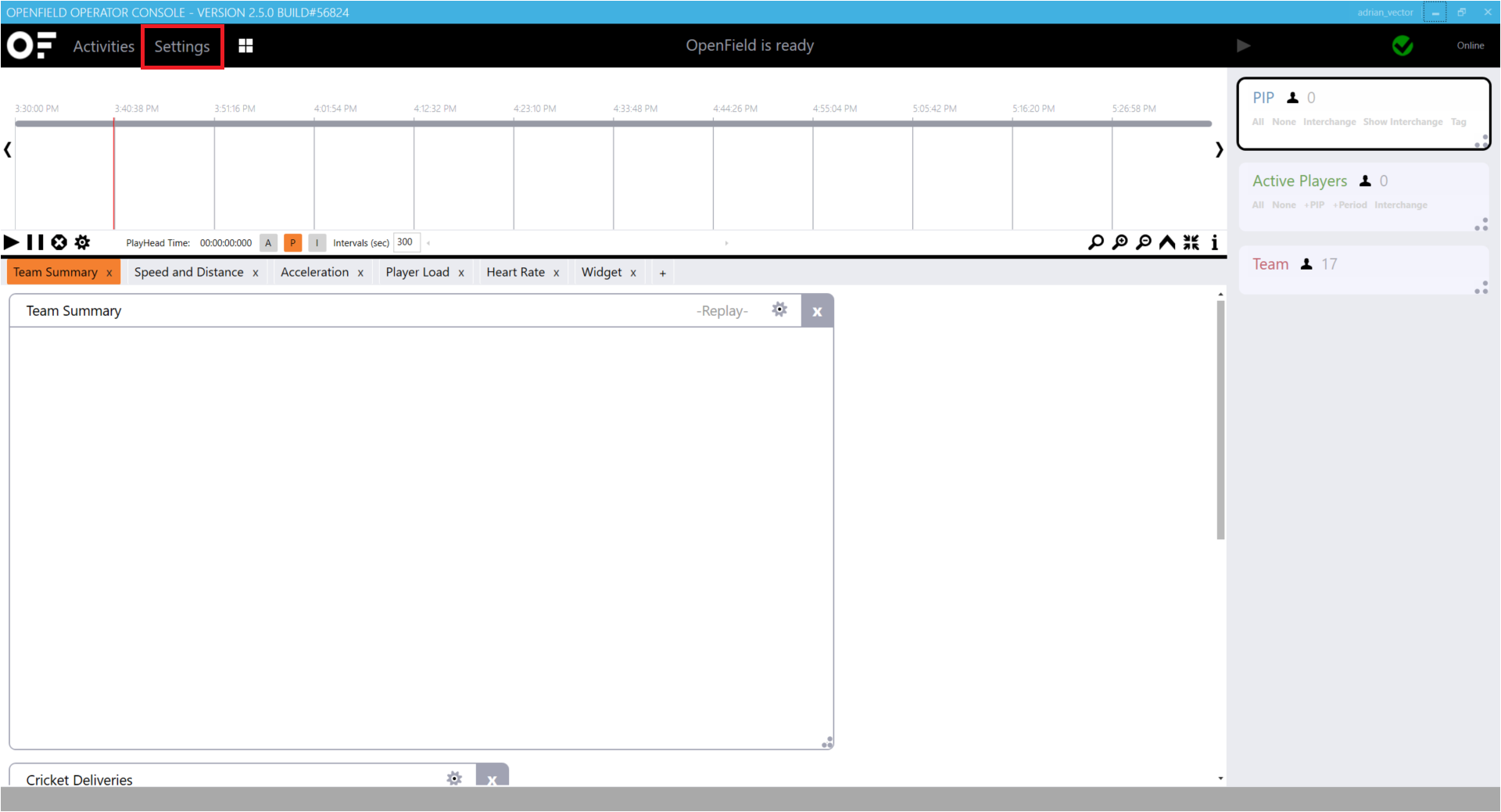Click +Period in Active Players panel

click(1350, 205)
